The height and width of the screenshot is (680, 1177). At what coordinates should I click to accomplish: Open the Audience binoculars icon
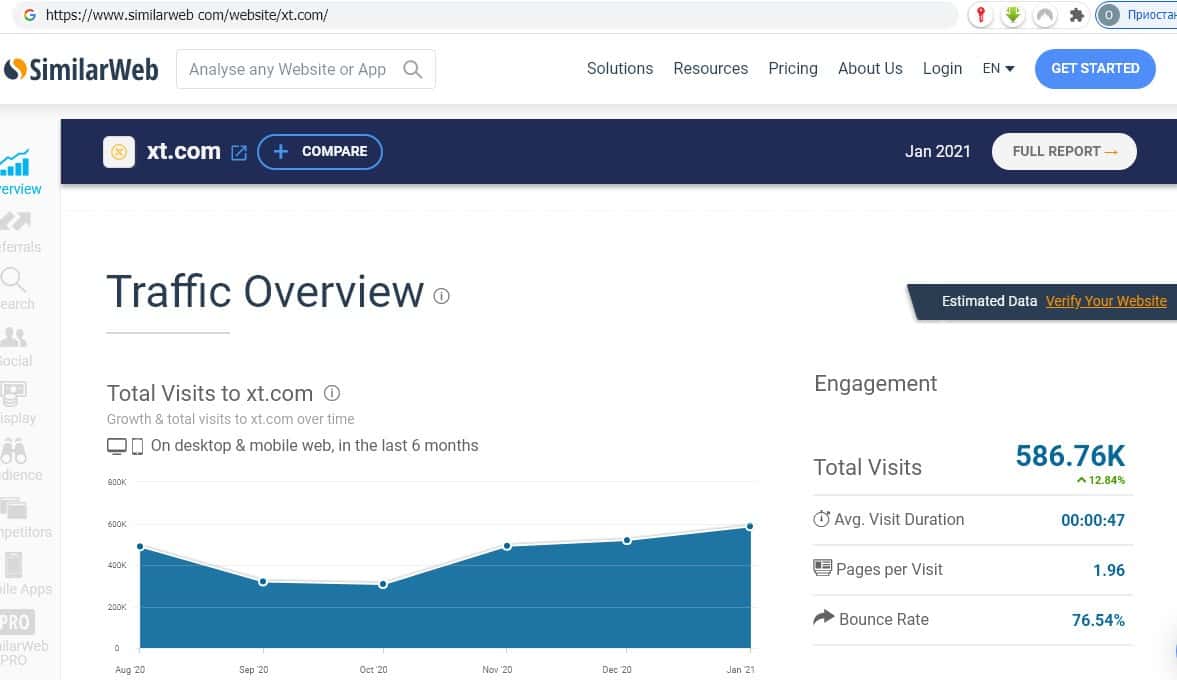14,450
